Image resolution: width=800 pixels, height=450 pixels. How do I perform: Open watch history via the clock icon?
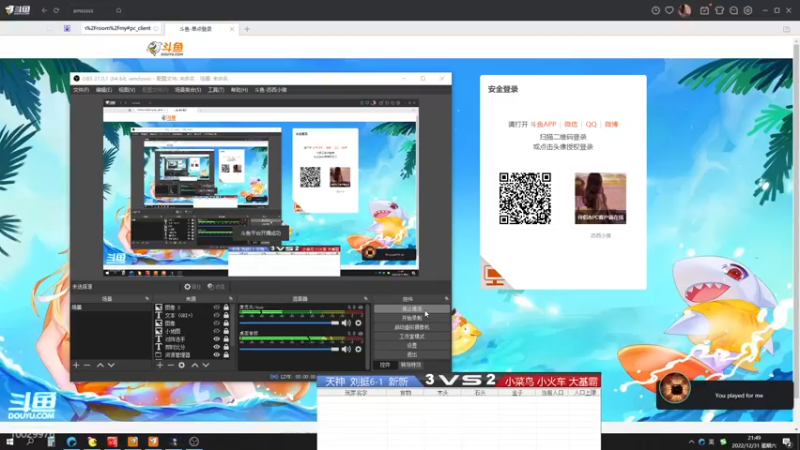click(x=656, y=10)
